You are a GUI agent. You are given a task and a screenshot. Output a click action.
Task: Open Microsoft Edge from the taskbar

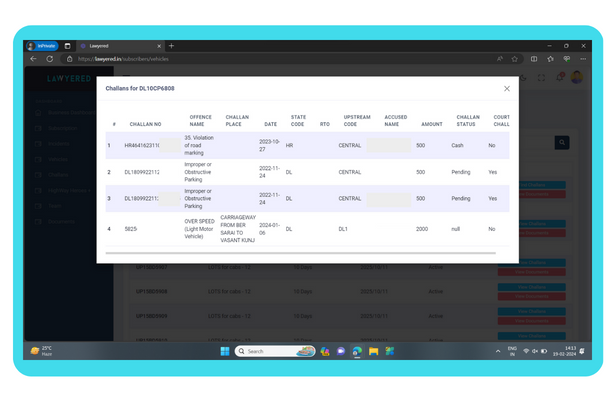(357, 351)
